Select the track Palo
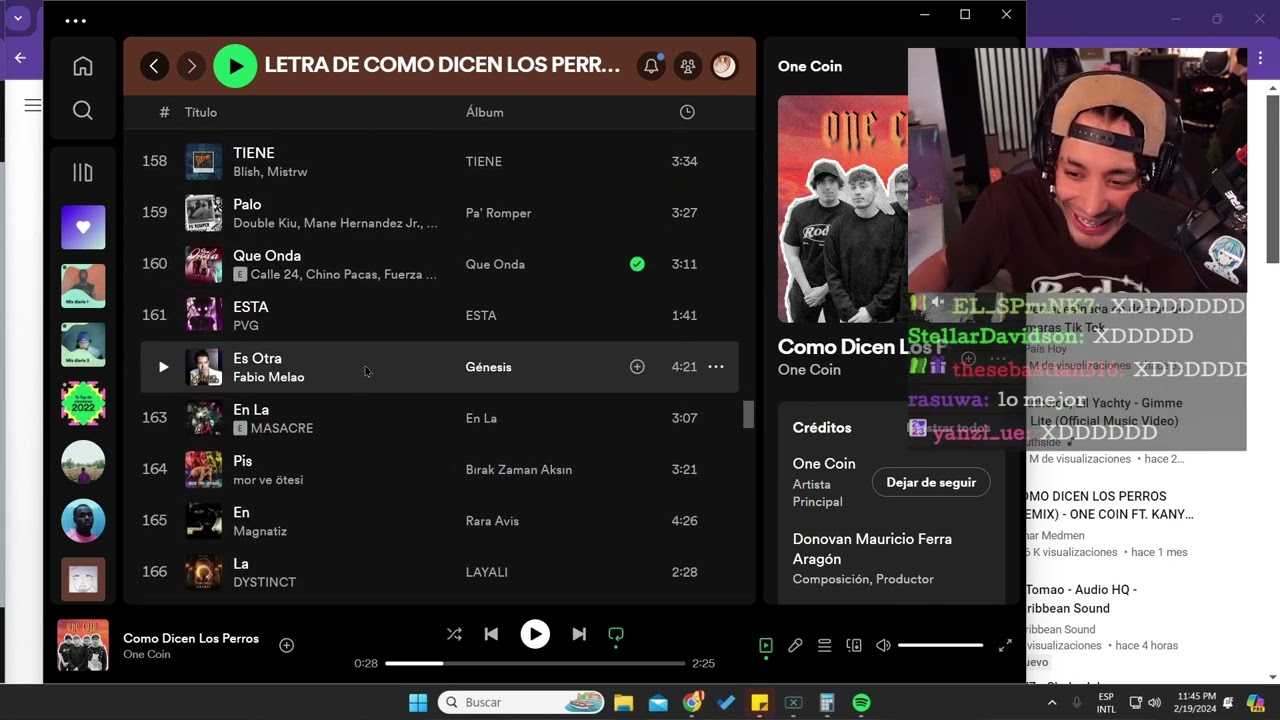The image size is (1280, 720). tap(440, 213)
